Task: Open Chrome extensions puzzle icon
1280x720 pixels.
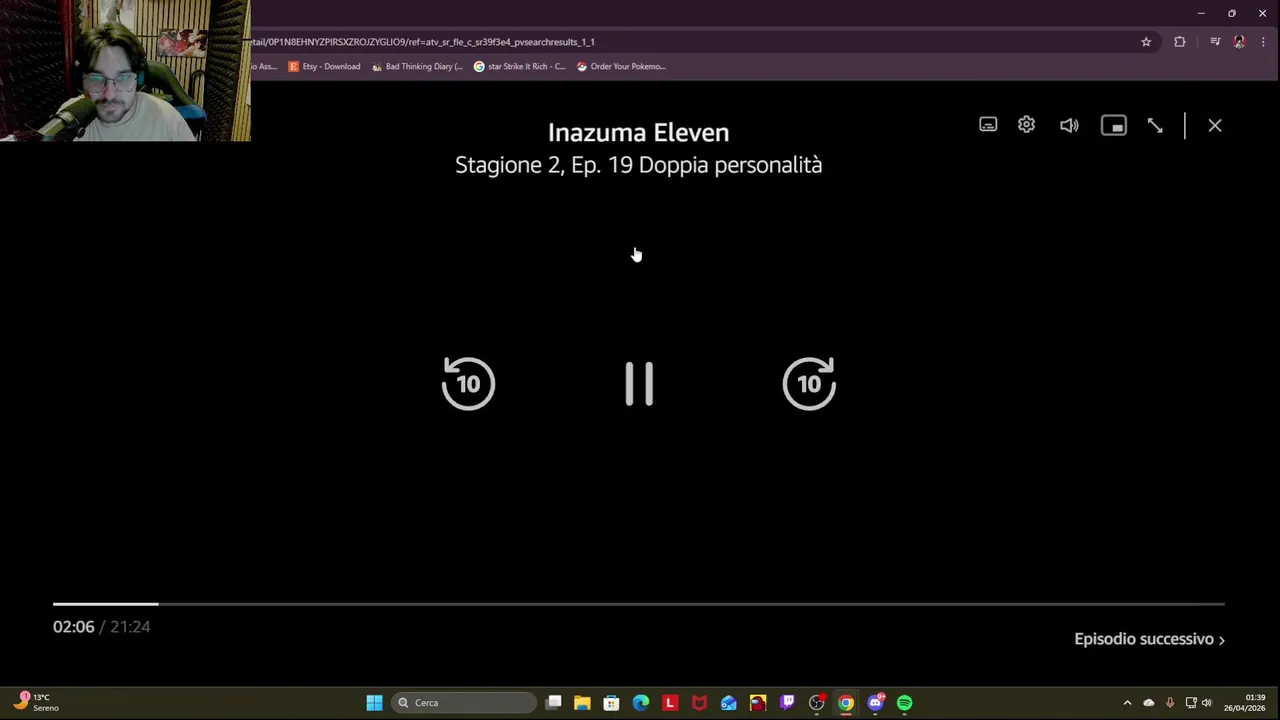Action: pyautogui.click(x=1180, y=42)
